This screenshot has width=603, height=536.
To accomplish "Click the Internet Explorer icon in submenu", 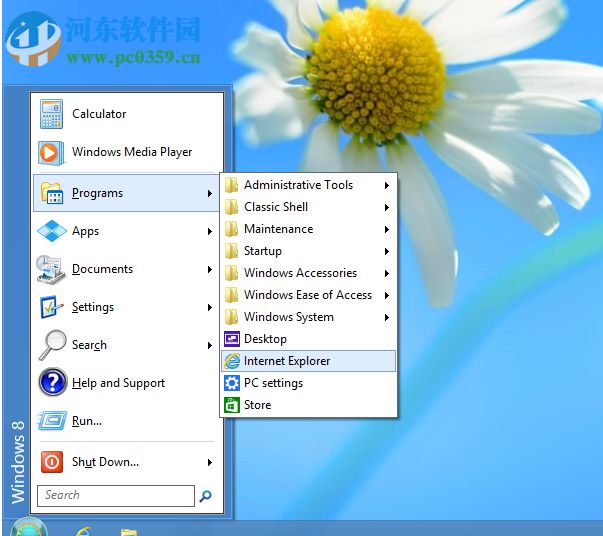I will click(x=232, y=361).
